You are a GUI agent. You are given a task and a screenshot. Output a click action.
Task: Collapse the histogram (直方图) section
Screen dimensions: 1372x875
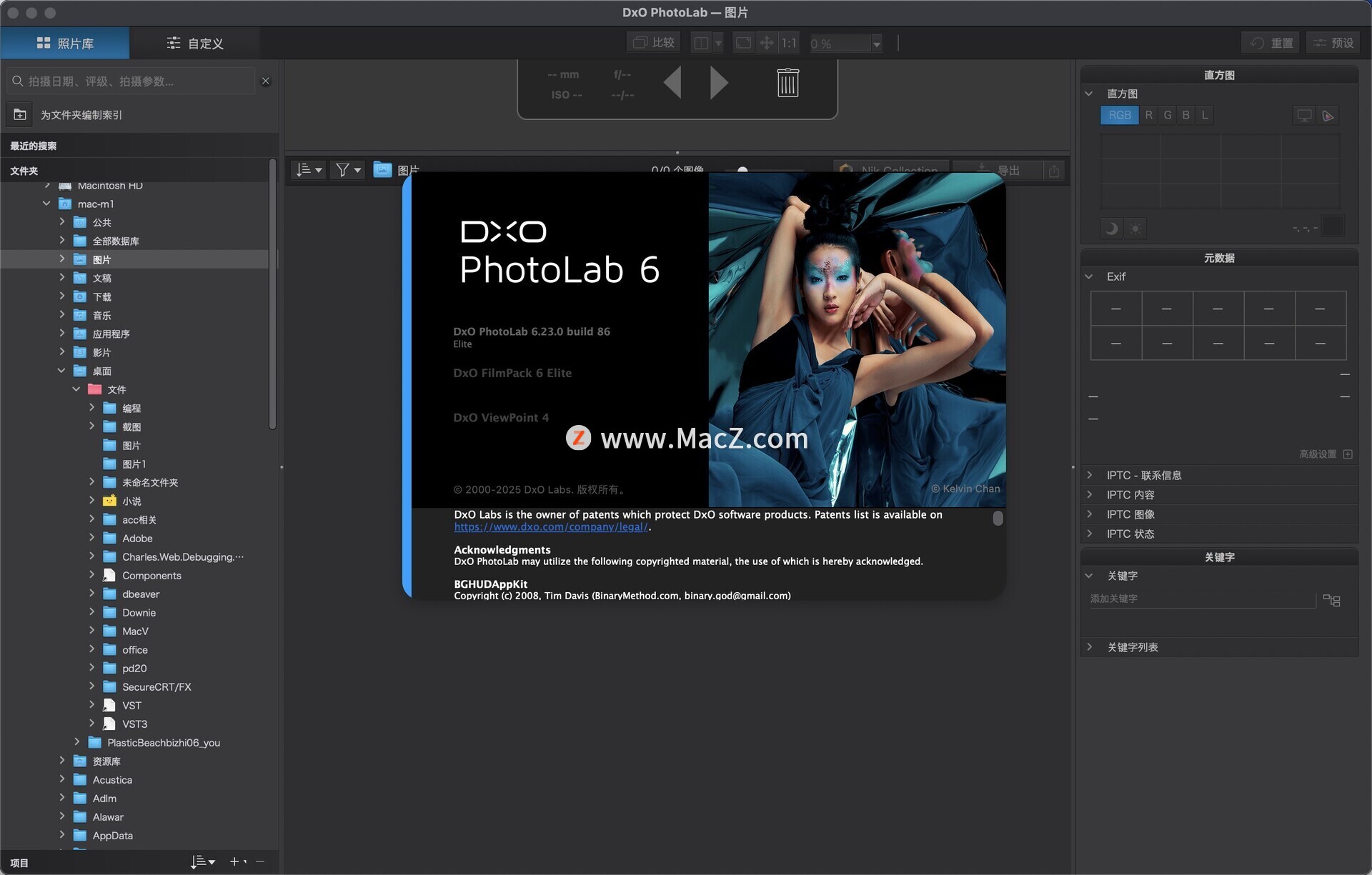pos(1088,94)
